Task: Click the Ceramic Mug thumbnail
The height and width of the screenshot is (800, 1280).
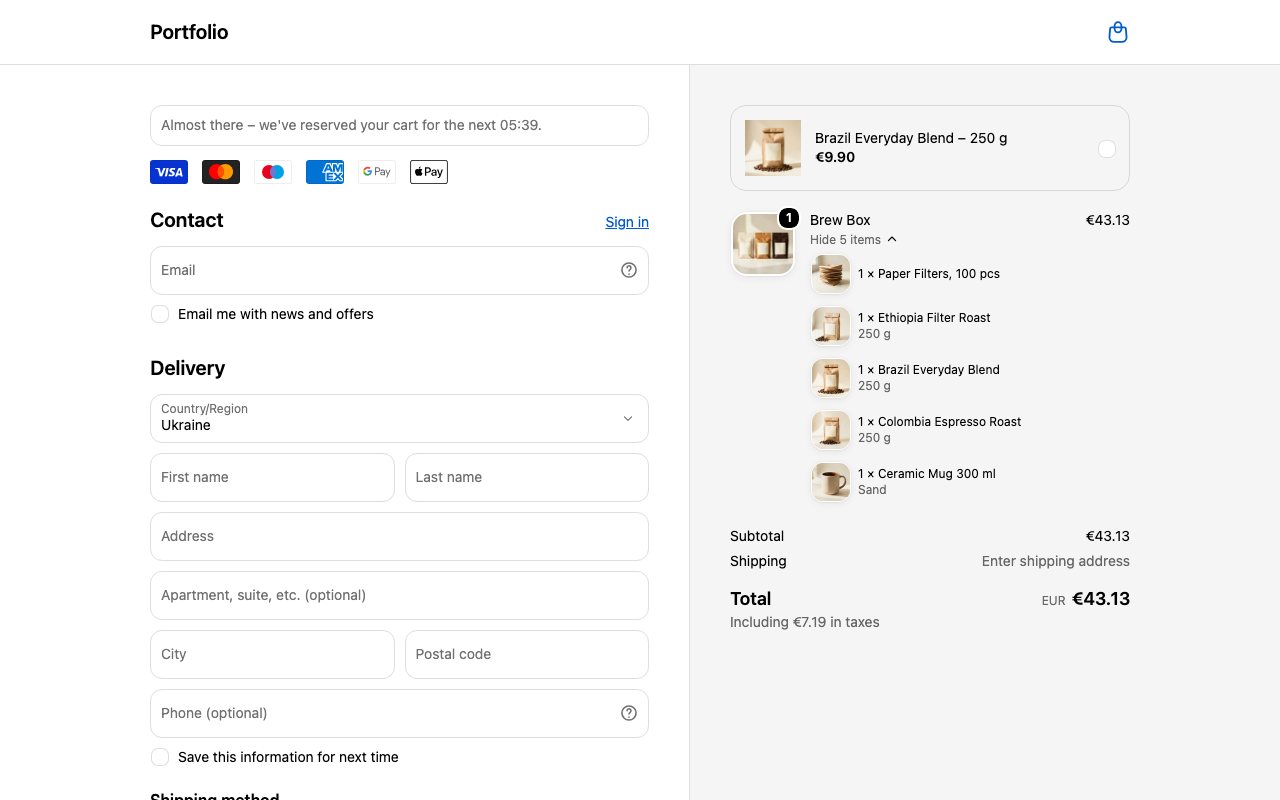Action: 831,482
